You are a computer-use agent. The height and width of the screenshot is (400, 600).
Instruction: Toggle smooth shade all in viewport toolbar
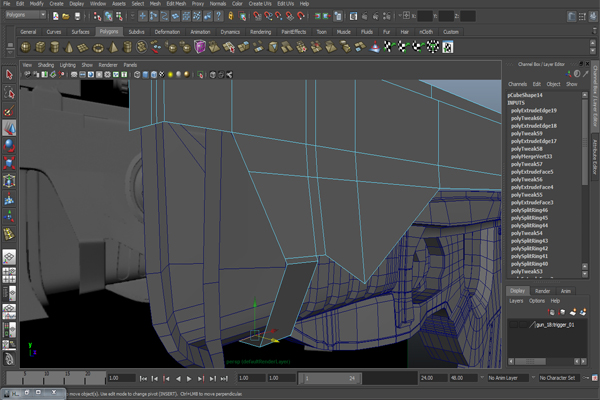pyautogui.click(x=145, y=75)
